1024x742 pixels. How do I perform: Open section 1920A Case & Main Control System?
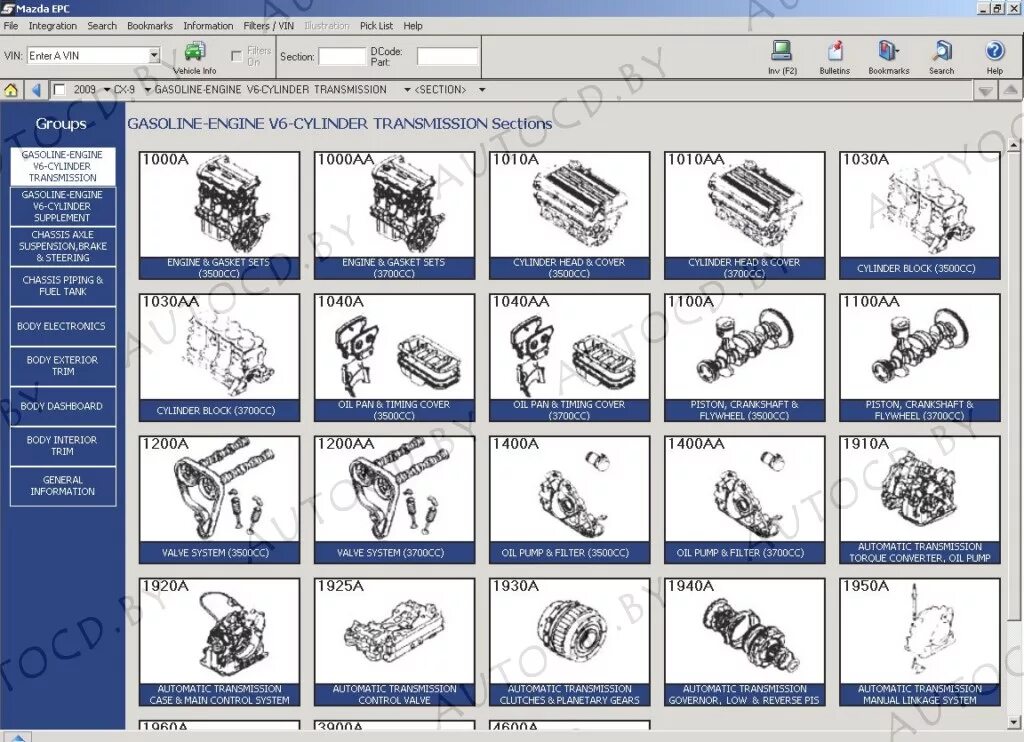(219, 642)
